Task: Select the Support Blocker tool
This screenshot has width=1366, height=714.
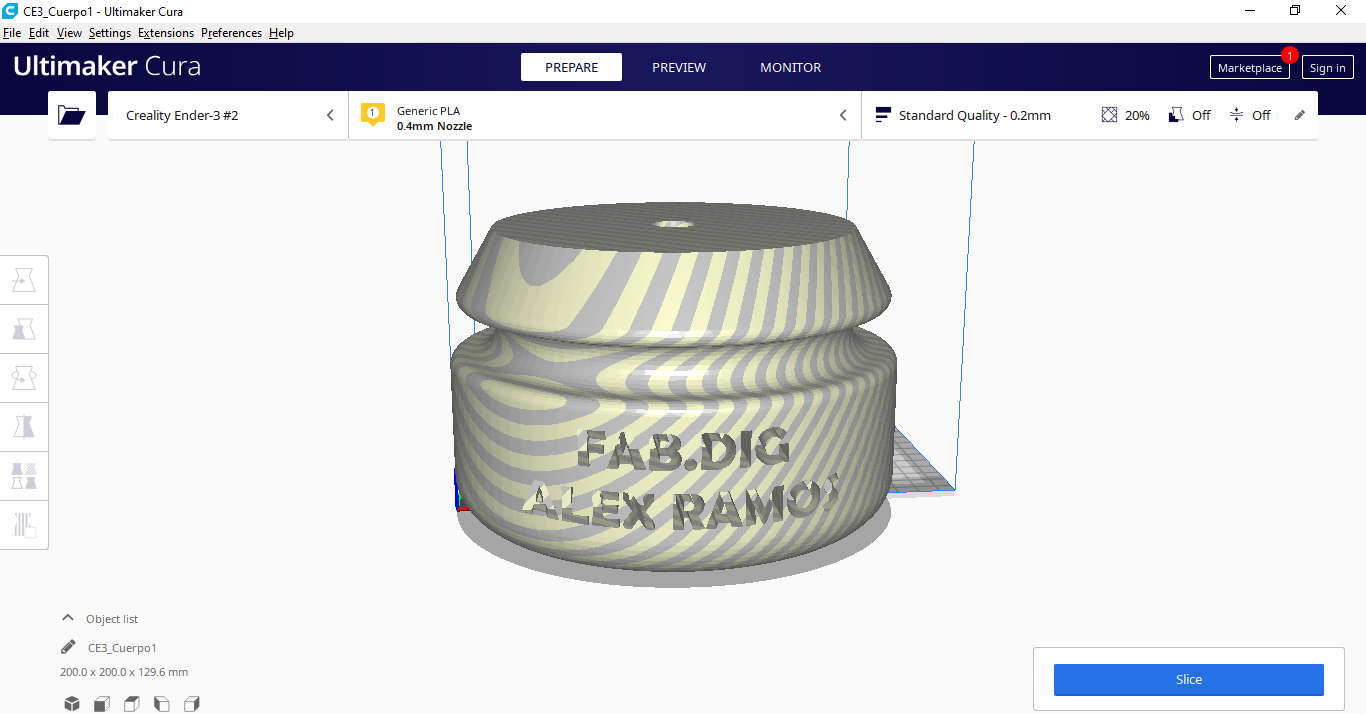Action: coord(24,525)
